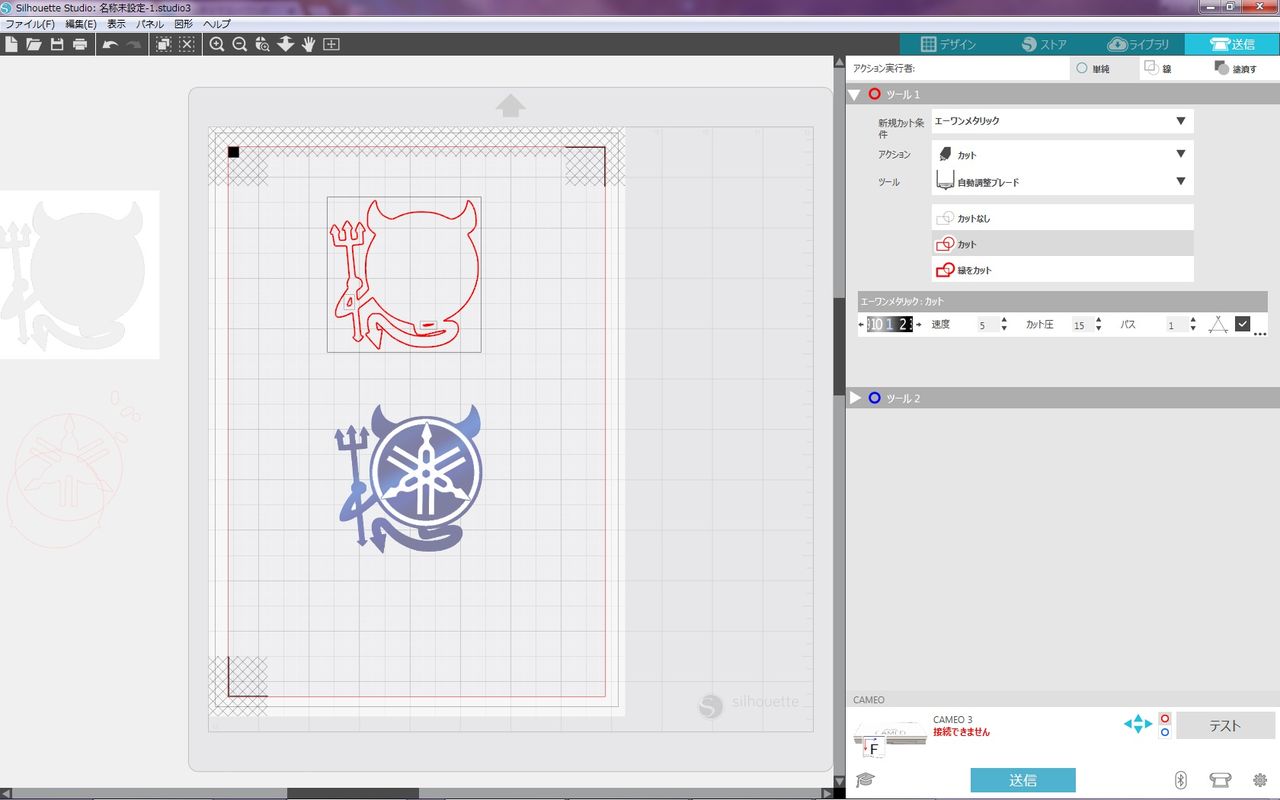The image size is (1280, 800).
Task: Open the 表示 menu
Action: [x=117, y=23]
